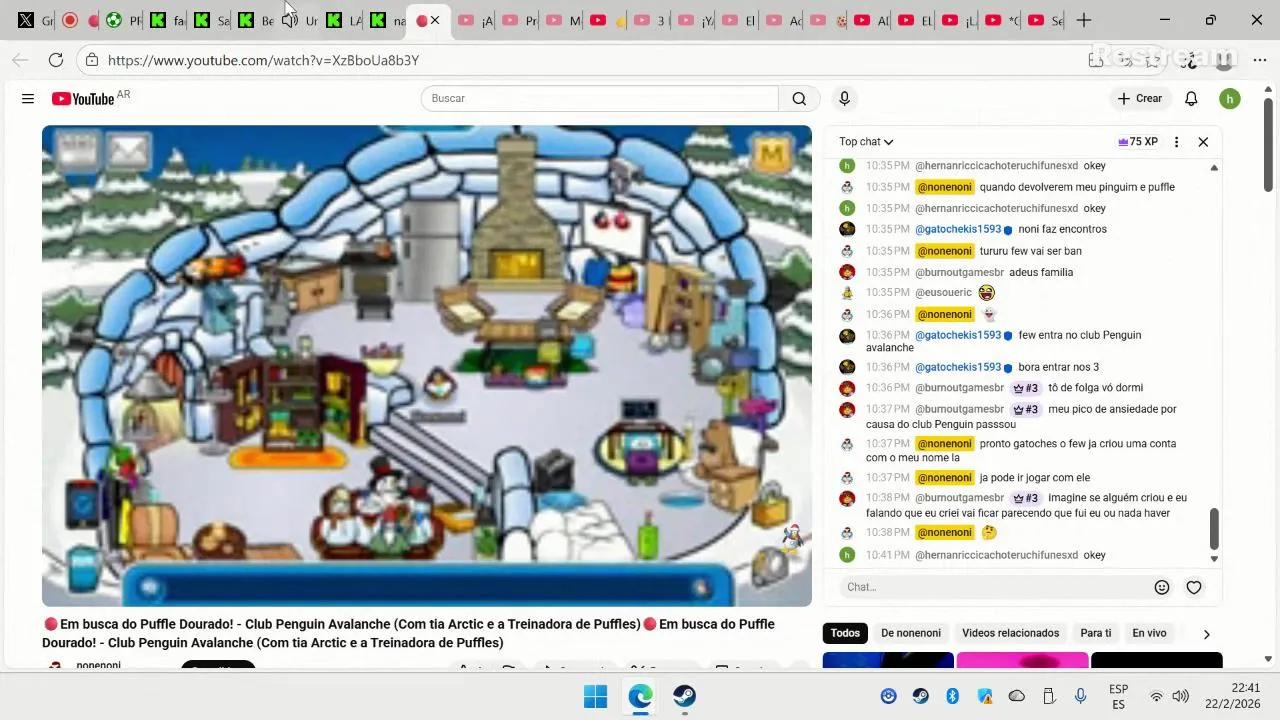Image resolution: width=1280 pixels, height=720 pixels.
Task: Select the 'Videos relacionados' filter chip
Action: click(1010, 633)
